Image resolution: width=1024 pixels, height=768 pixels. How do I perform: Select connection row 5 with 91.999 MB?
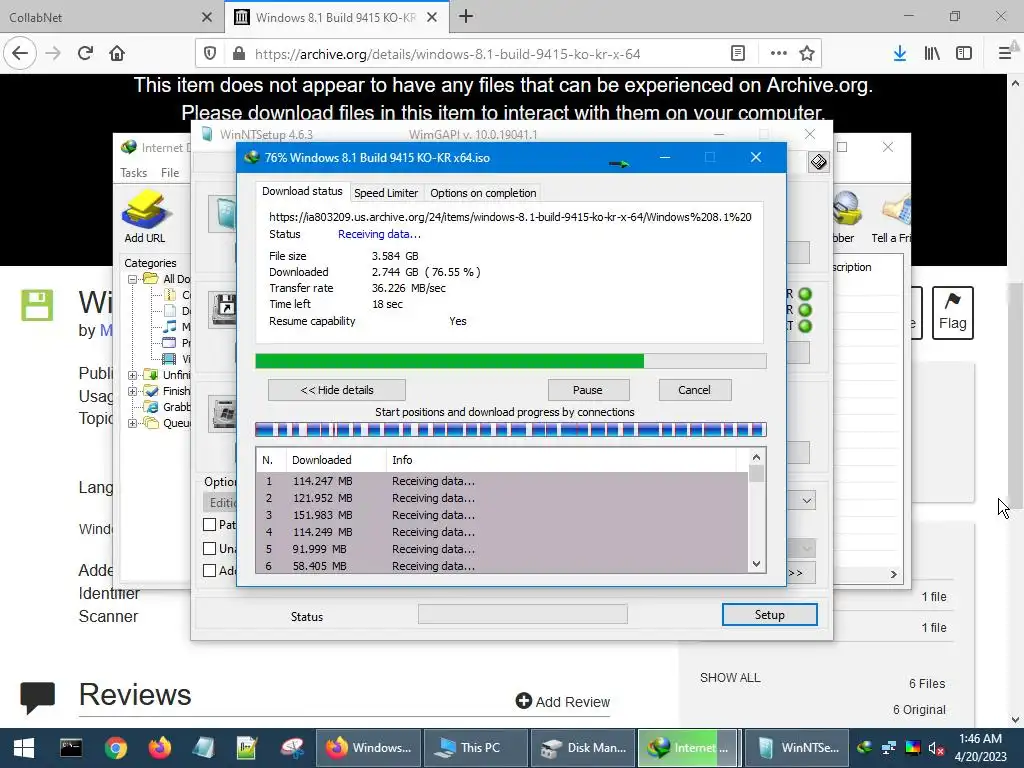502,549
